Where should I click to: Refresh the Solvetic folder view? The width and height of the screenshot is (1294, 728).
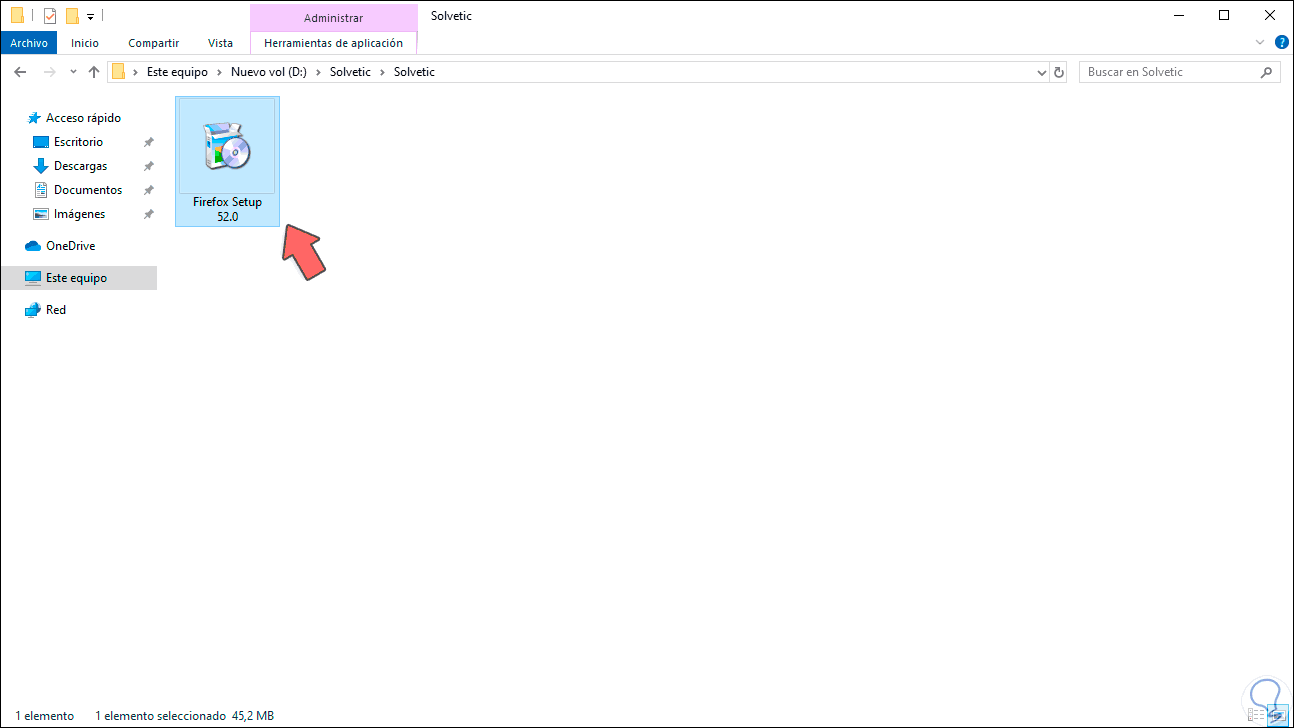tap(1059, 72)
